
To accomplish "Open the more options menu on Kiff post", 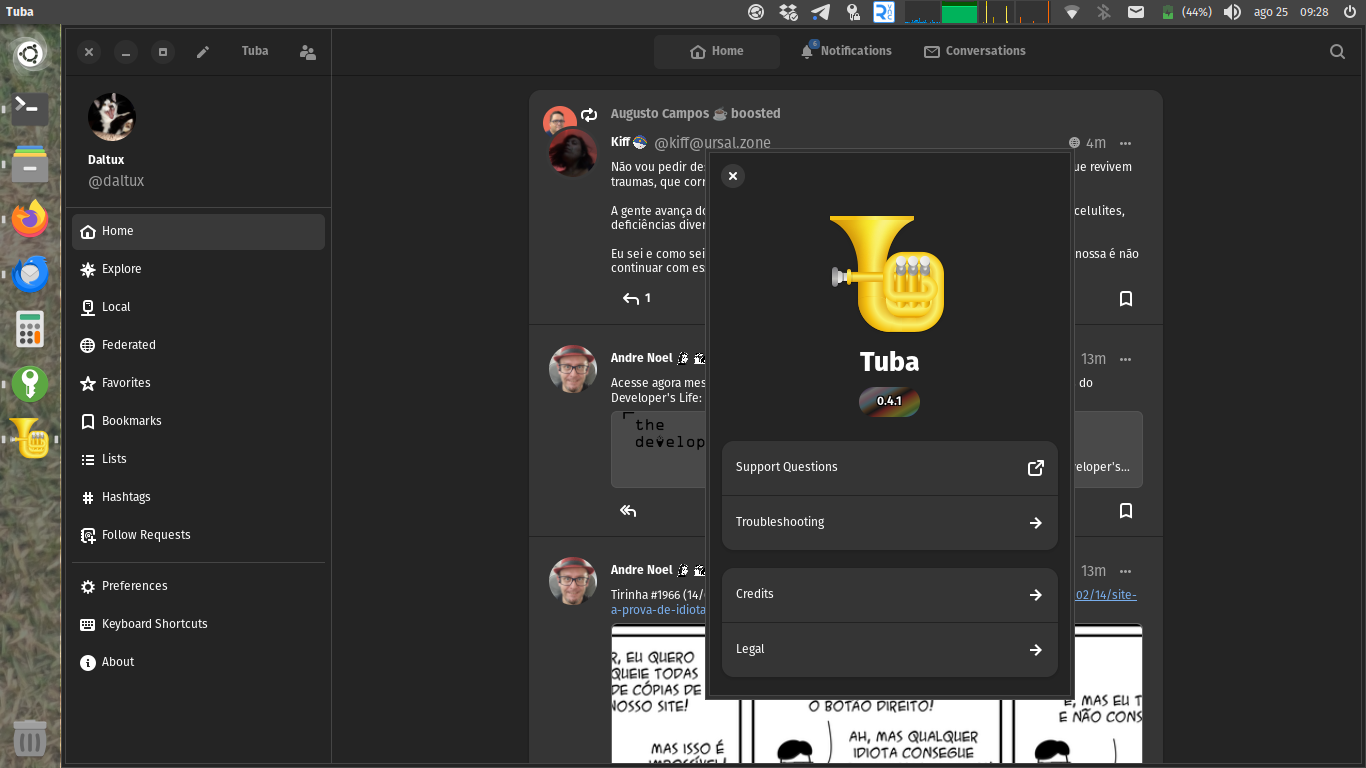I will coord(1125,143).
